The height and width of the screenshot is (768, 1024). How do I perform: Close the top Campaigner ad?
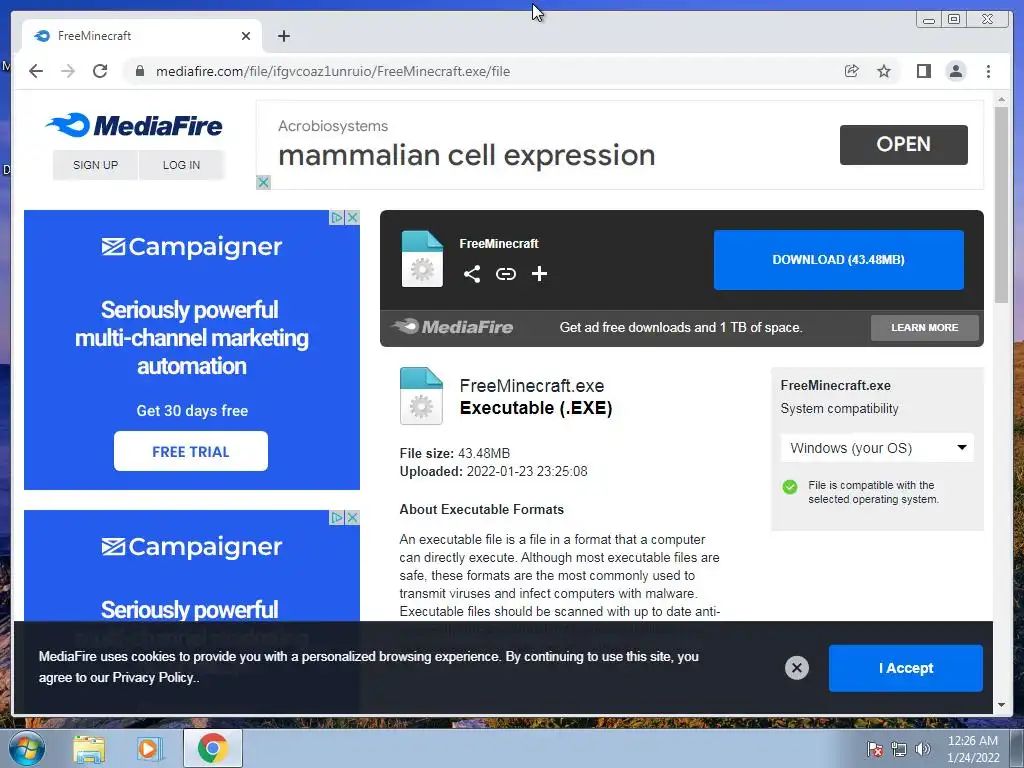click(x=353, y=217)
